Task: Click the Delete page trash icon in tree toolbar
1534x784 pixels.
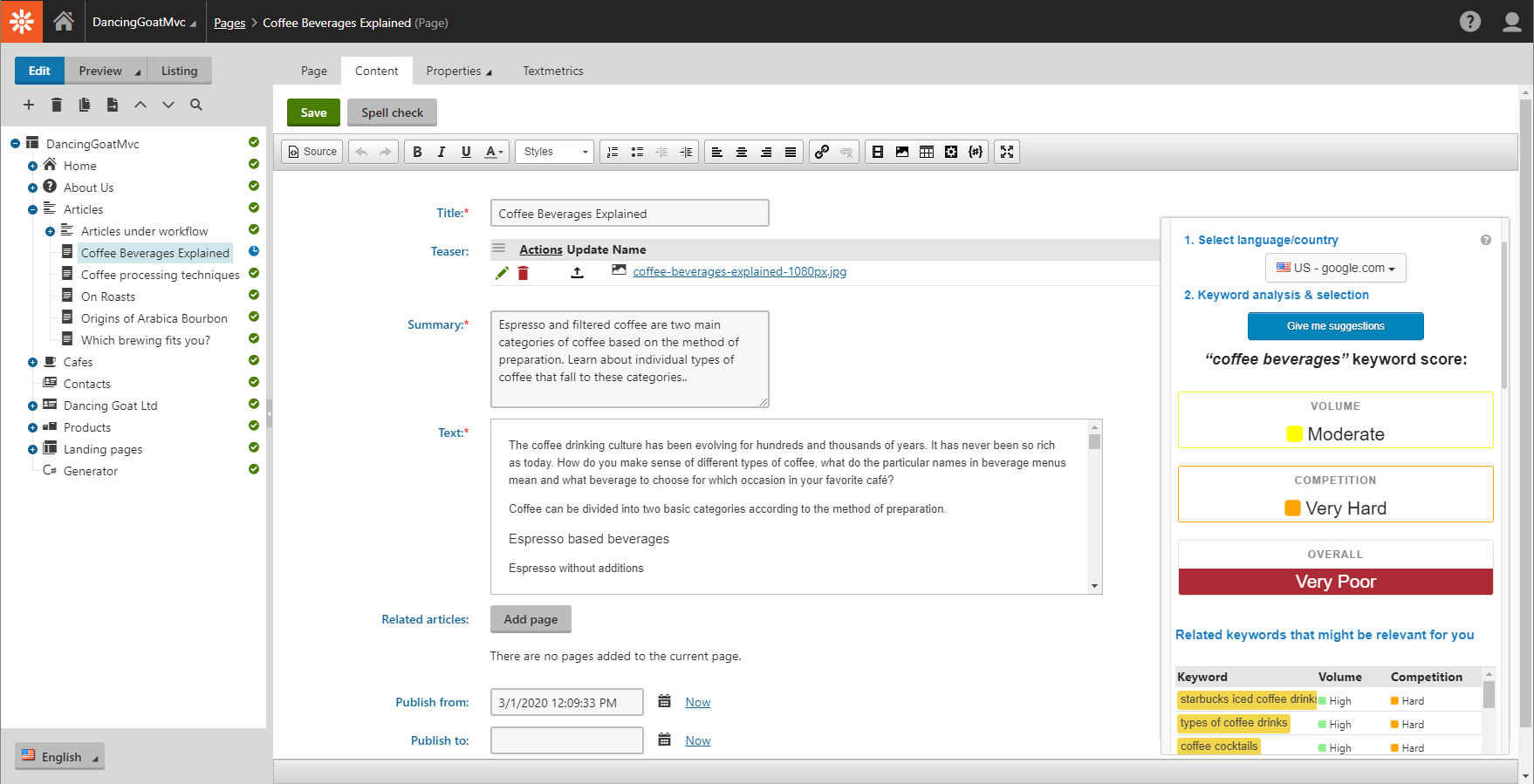Action: coord(57,105)
